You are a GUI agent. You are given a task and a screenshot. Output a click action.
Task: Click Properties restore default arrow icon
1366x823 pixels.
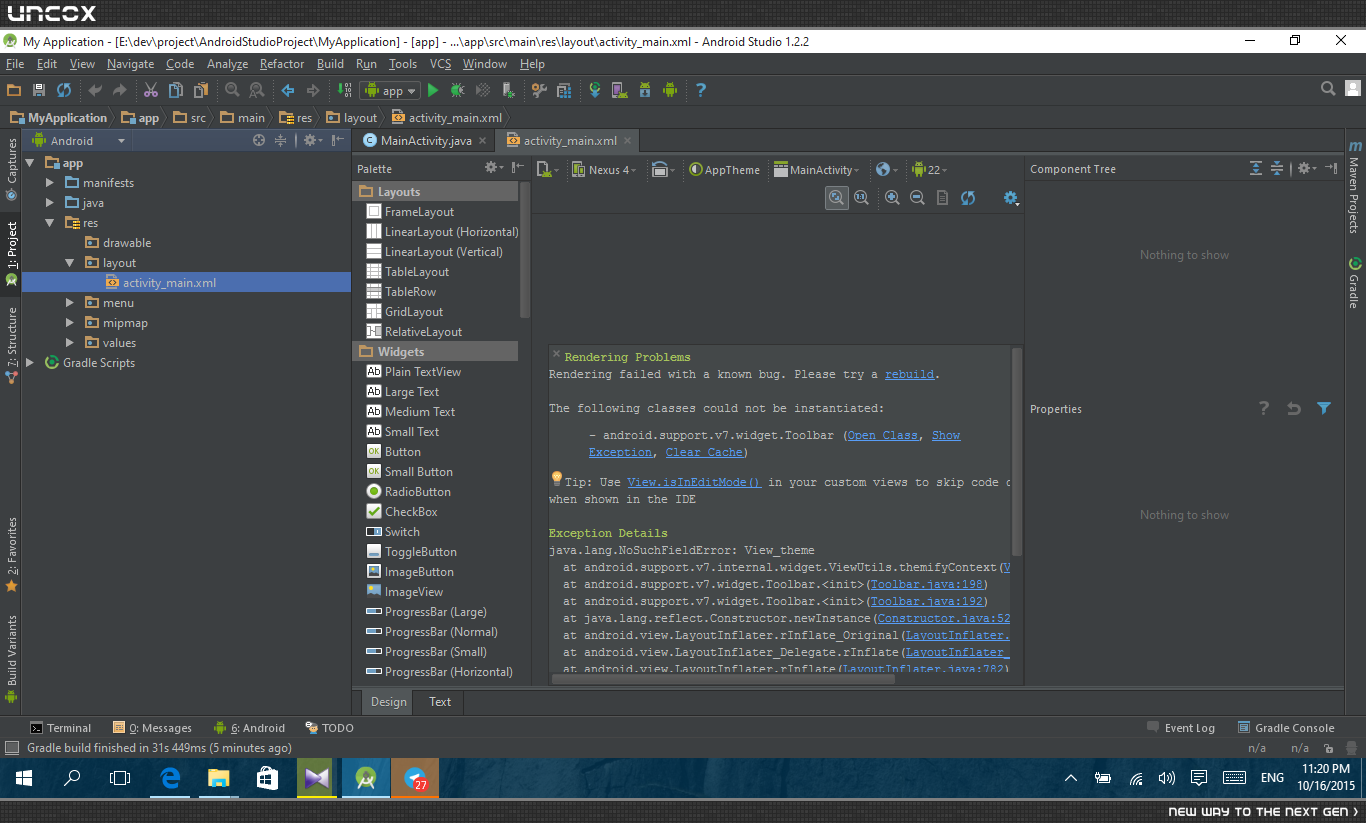coord(1294,408)
